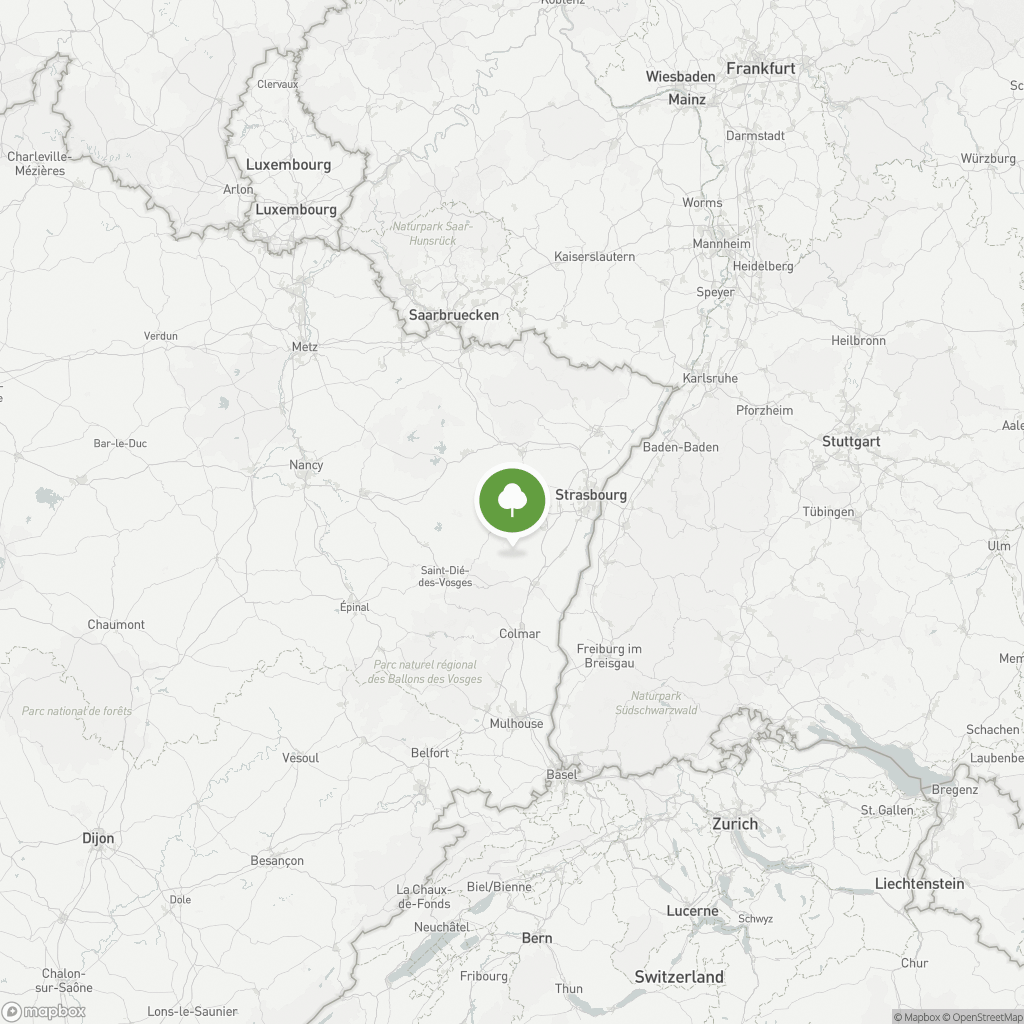Select the Zurich city label
Viewport: 1024px width, 1024px height.
click(x=735, y=824)
